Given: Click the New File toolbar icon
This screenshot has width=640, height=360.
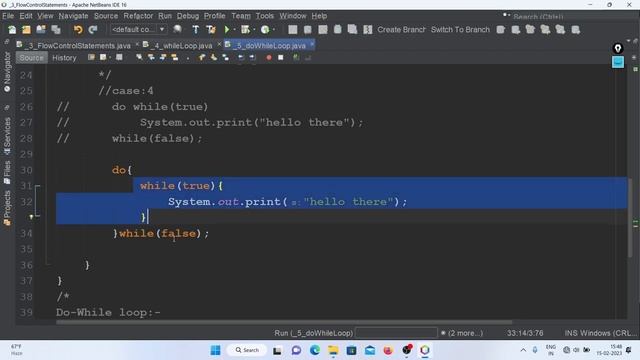Looking at the screenshot, I should coord(12,29).
